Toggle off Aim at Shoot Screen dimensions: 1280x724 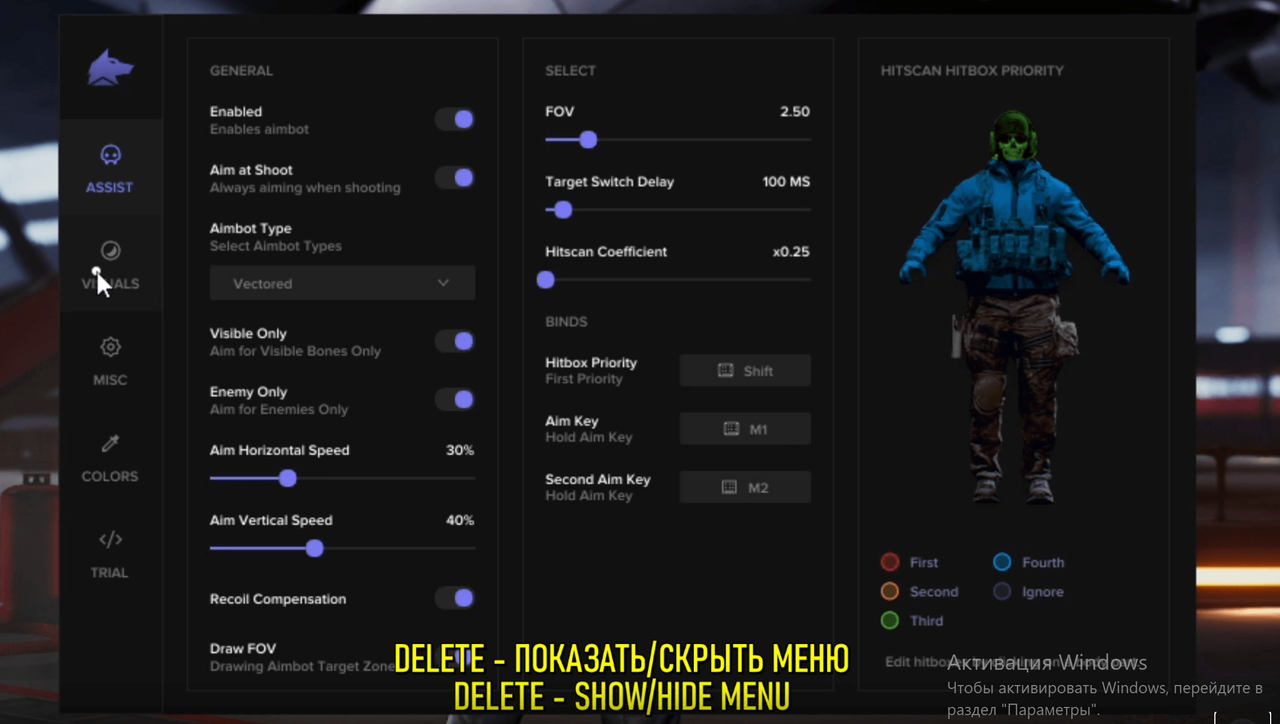[455, 177]
